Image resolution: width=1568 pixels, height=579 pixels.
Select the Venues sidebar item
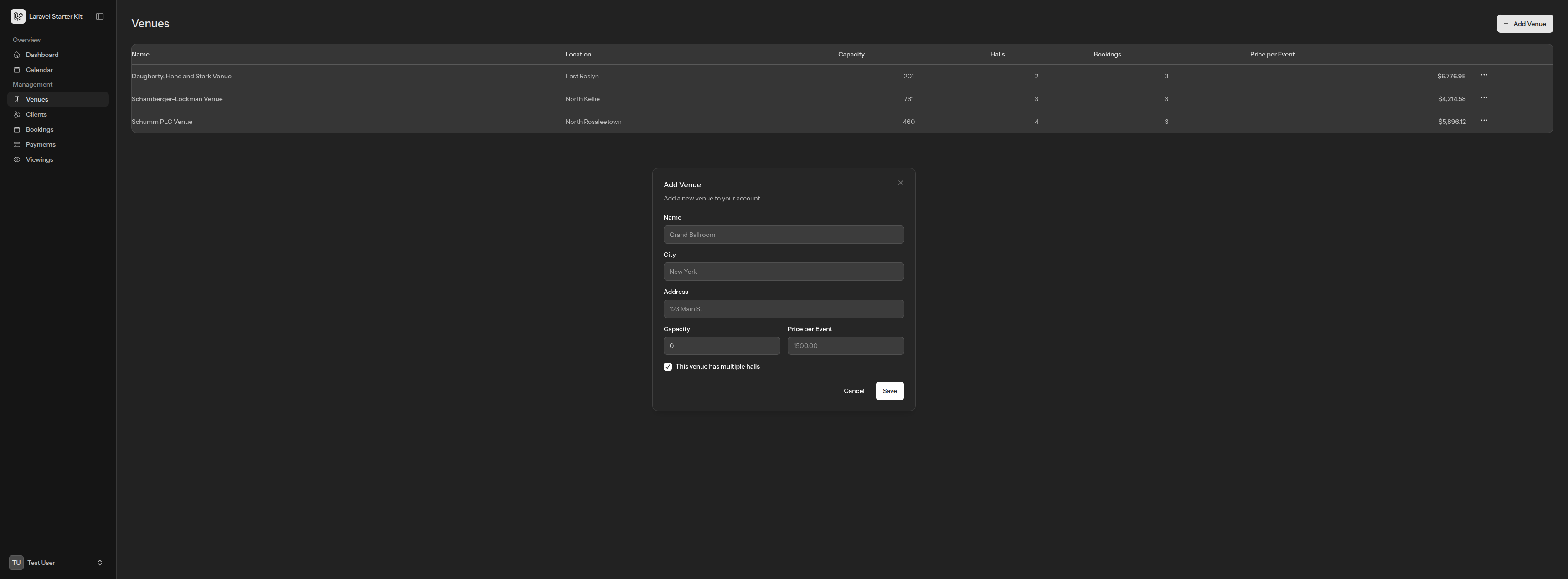36,100
